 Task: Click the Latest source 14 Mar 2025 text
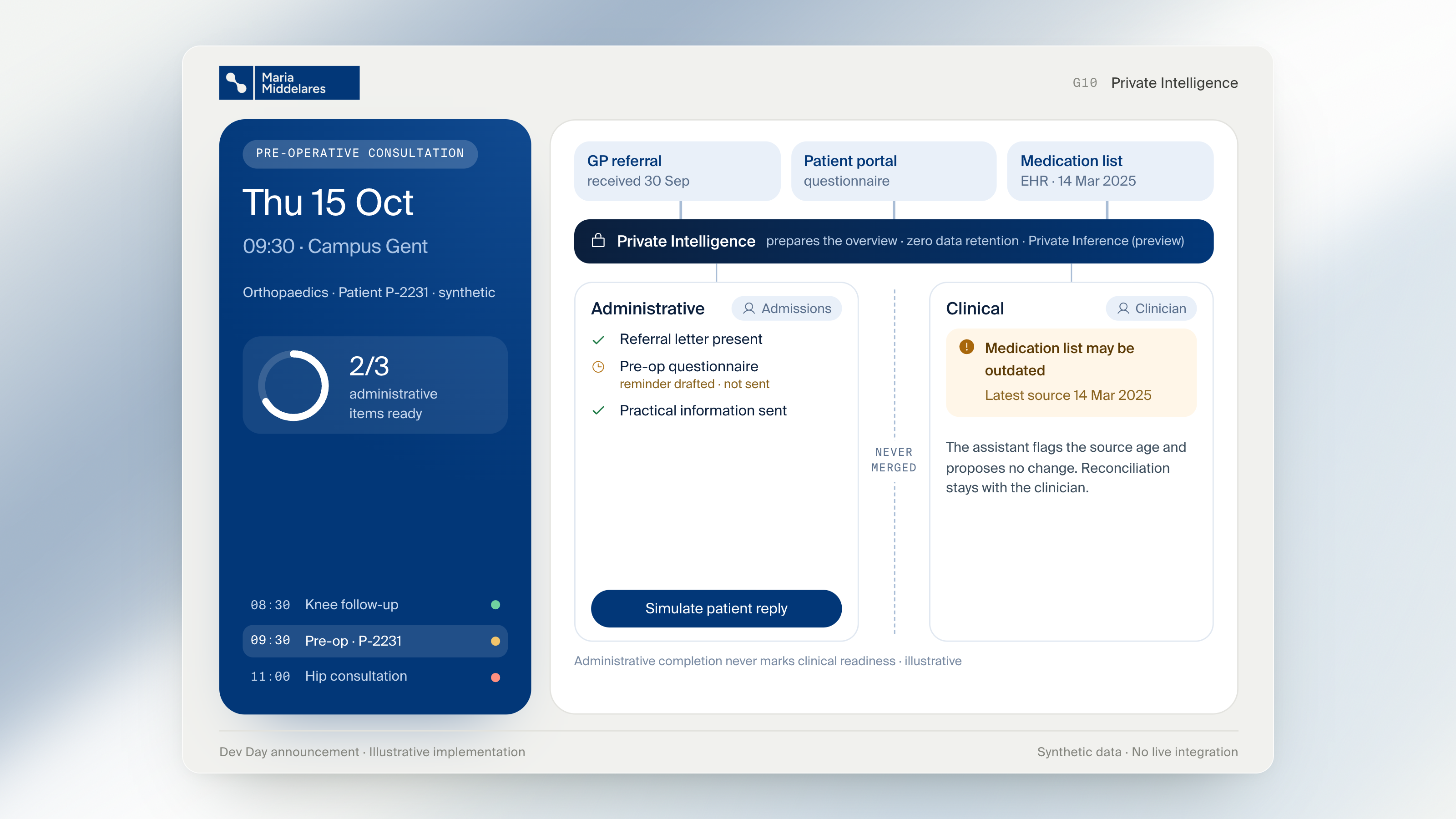1068,396
